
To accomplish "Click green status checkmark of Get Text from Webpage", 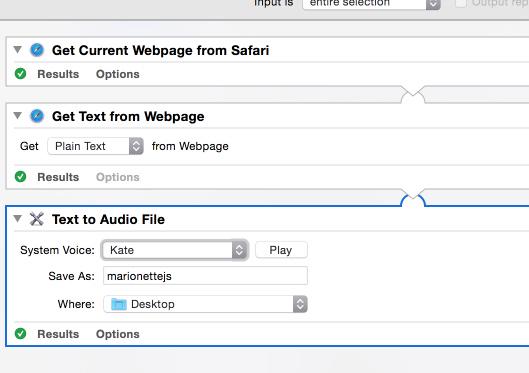I will pyautogui.click(x=21, y=176).
